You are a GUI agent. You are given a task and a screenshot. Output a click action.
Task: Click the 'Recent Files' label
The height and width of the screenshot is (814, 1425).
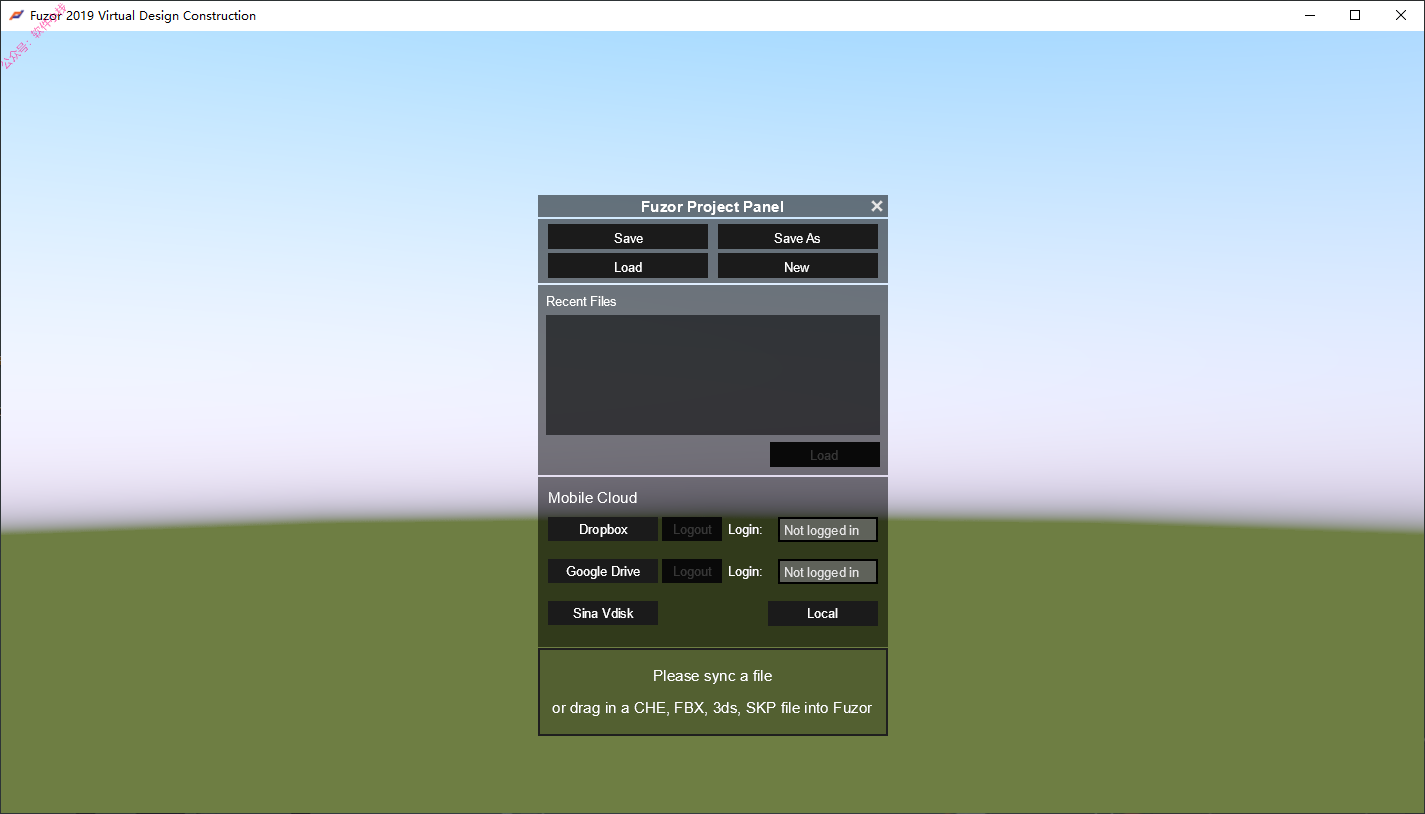(x=581, y=301)
